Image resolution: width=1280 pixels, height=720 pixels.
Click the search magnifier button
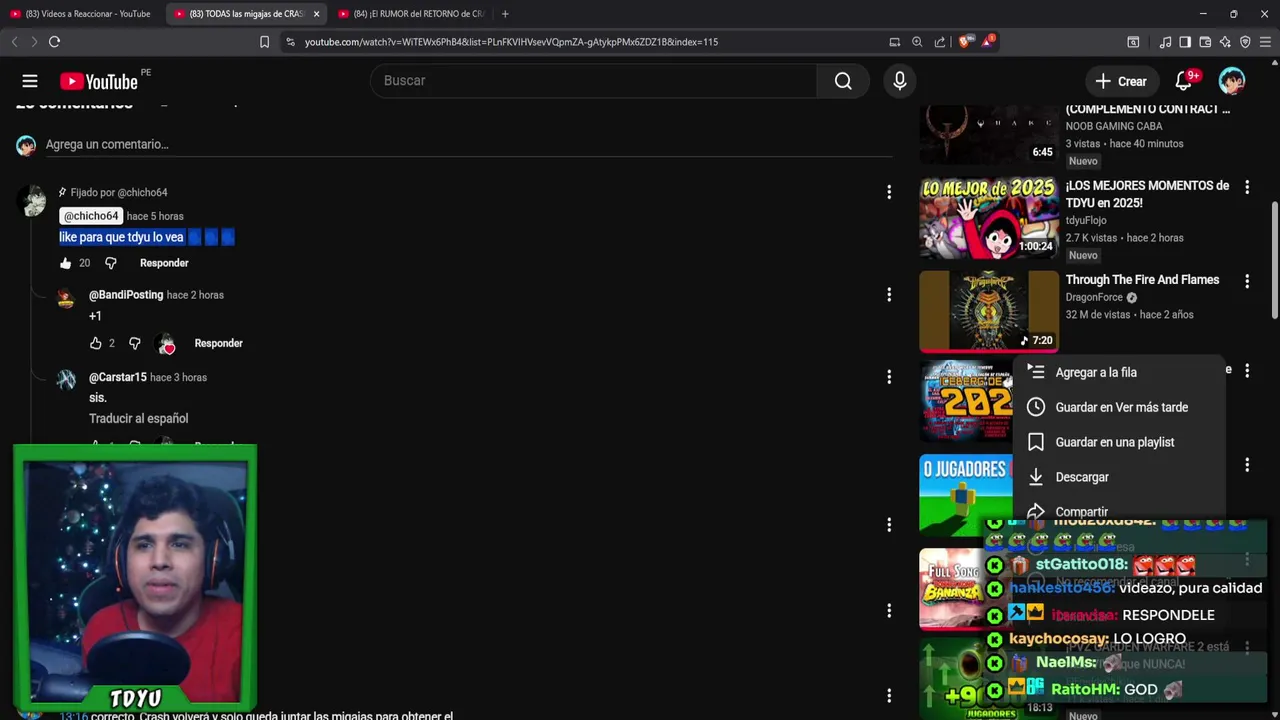(x=843, y=81)
